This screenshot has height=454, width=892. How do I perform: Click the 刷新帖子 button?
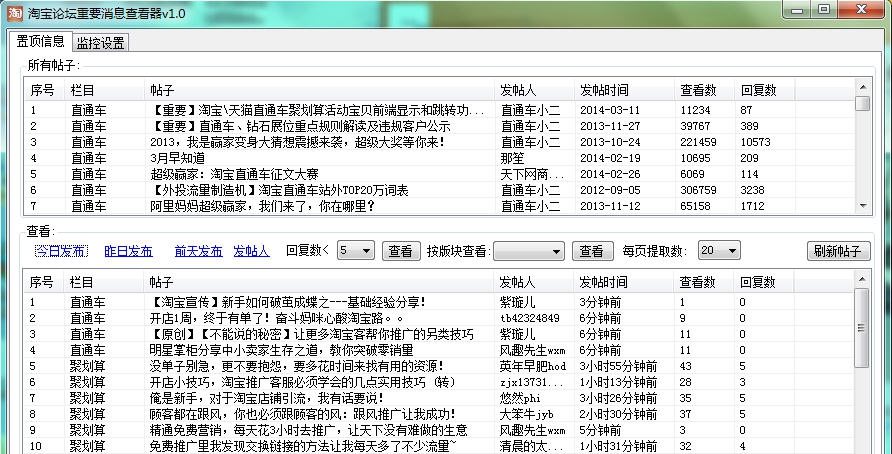point(839,251)
